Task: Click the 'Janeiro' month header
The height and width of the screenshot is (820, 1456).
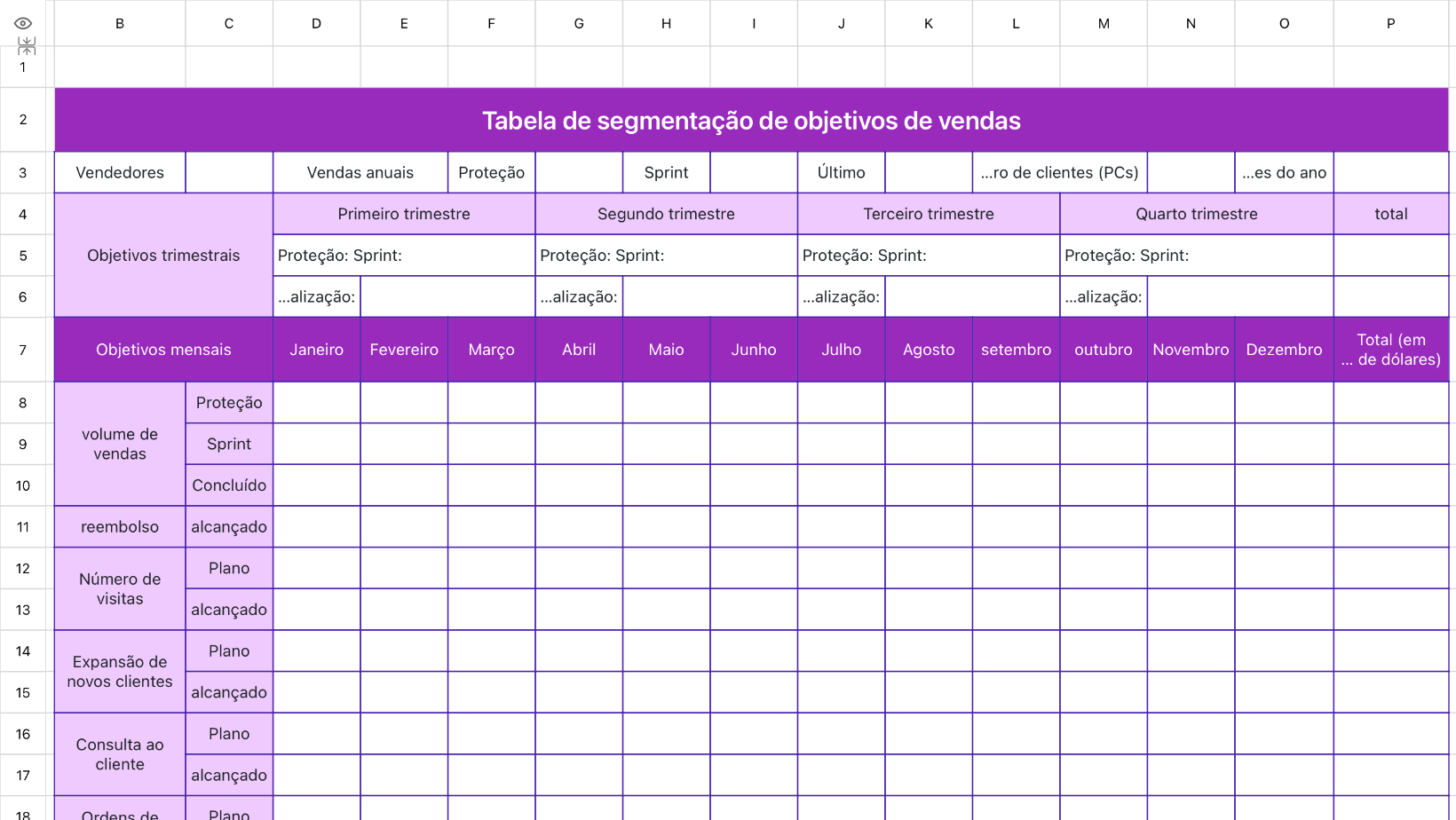Action: [x=317, y=350]
